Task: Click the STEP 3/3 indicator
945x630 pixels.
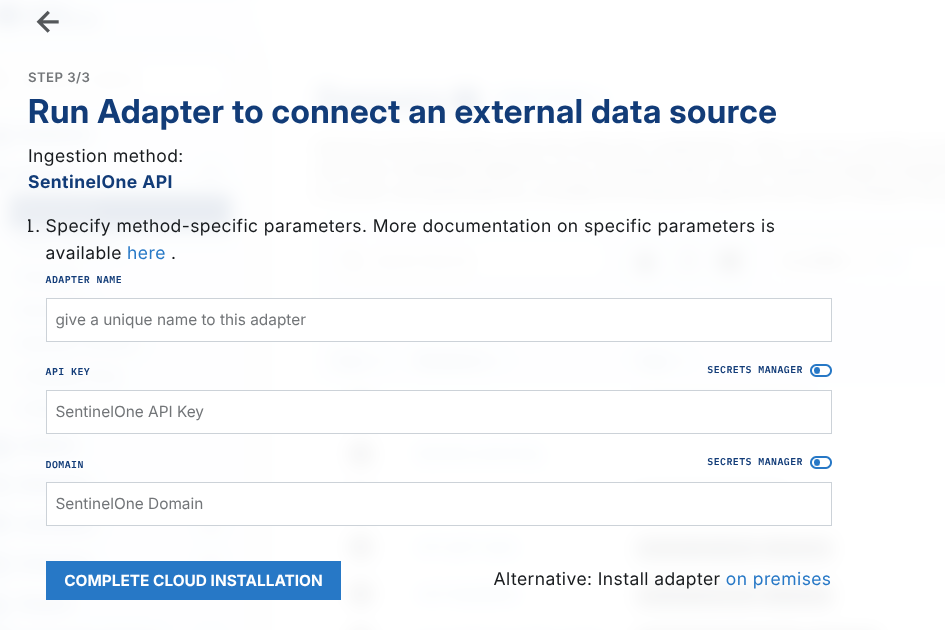Action: [x=59, y=78]
